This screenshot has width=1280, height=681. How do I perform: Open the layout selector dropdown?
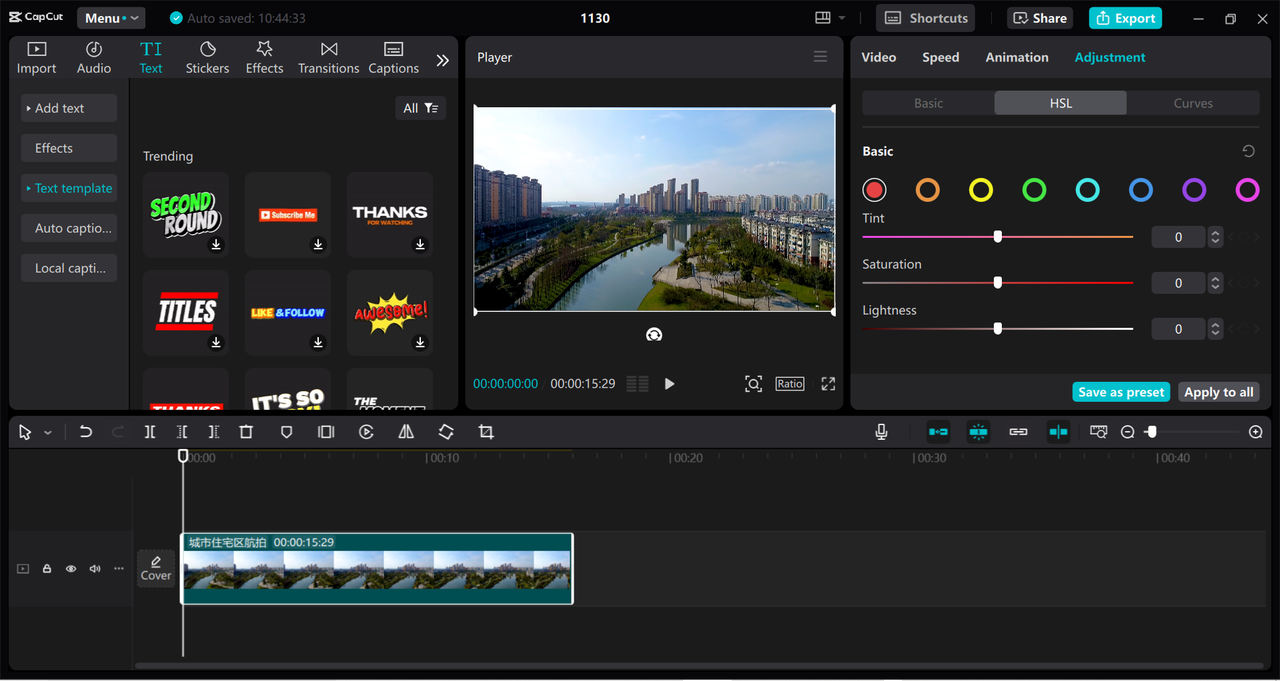coord(830,18)
